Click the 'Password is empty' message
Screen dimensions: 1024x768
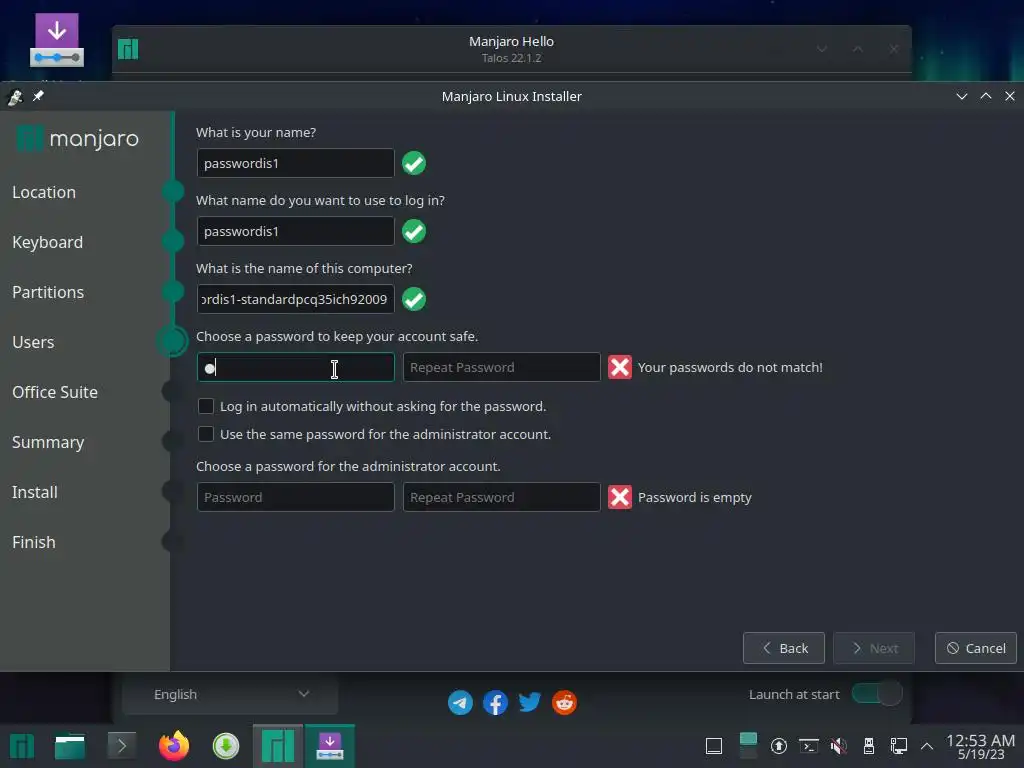click(x=694, y=497)
